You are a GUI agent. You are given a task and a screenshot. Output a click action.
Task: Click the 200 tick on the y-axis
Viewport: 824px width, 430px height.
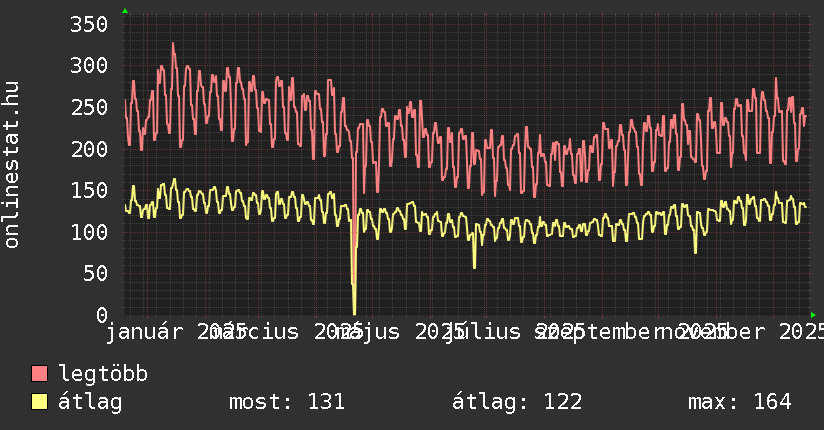pyautogui.click(x=86, y=149)
